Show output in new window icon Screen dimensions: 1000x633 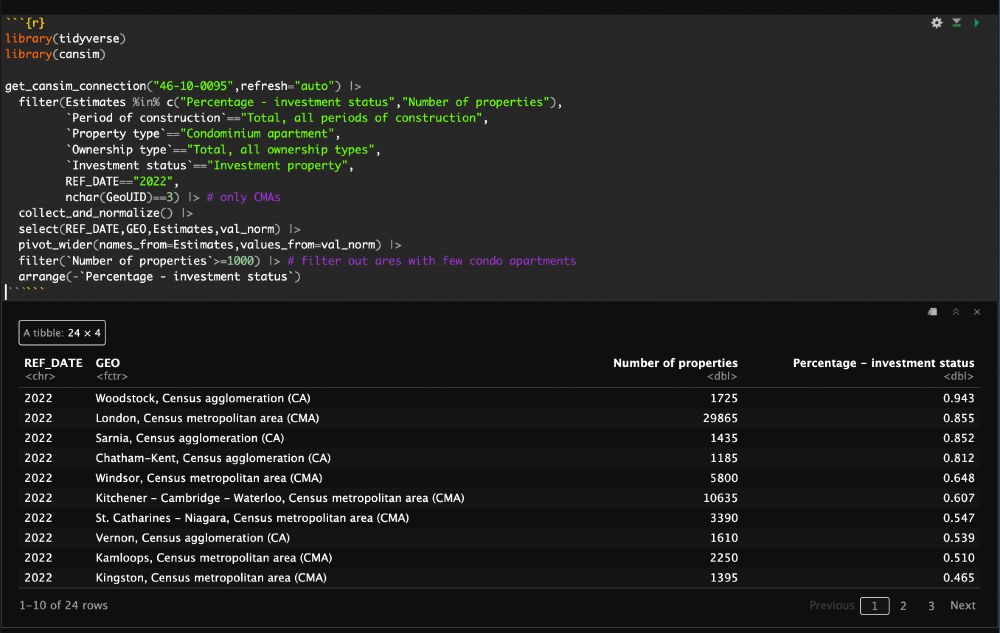tap(932, 312)
